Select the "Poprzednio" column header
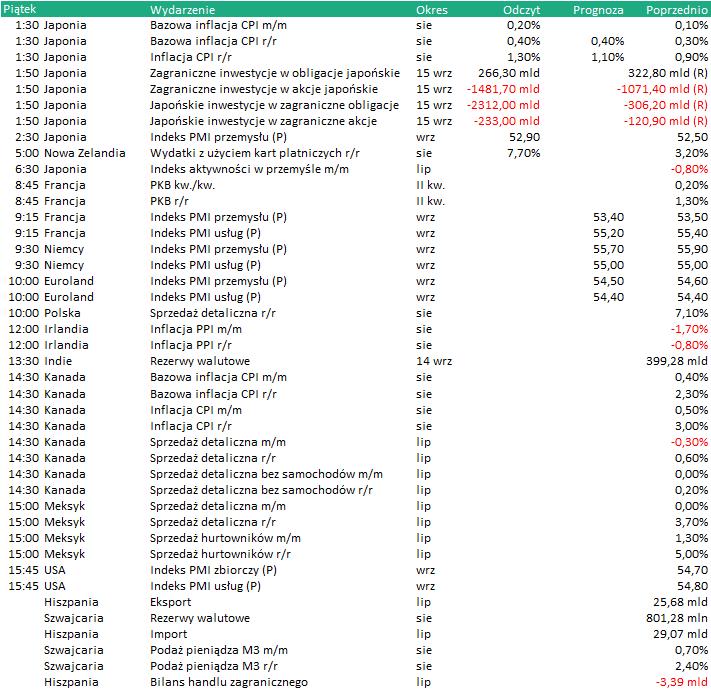The width and height of the screenshot is (711, 690). click(677, 10)
